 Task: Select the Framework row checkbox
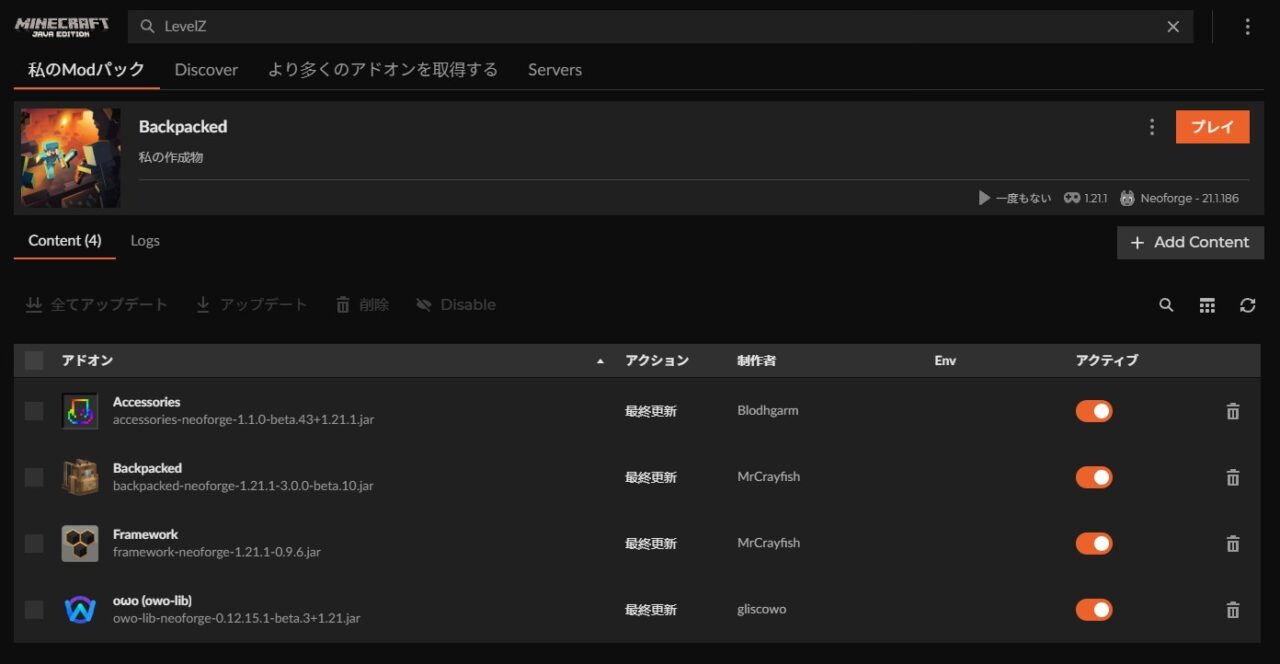point(34,543)
